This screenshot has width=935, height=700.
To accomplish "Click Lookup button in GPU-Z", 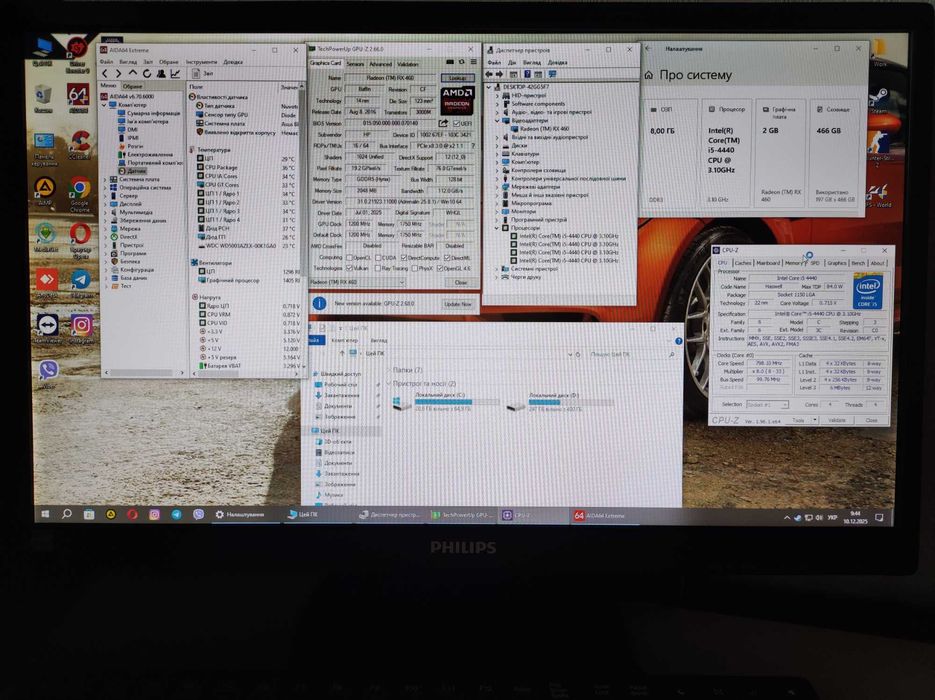I will pos(457,78).
